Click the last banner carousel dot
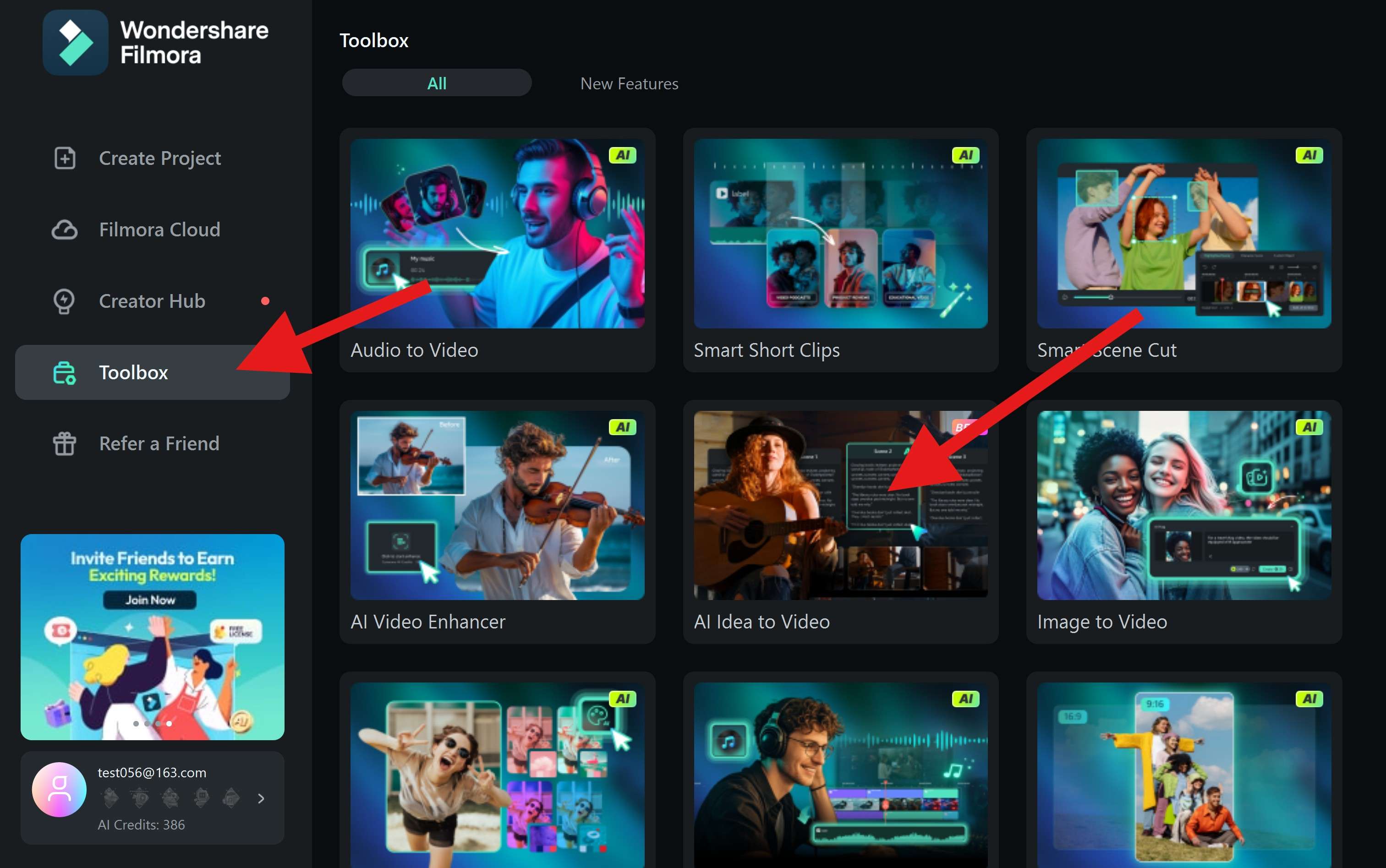 click(x=169, y=723)
